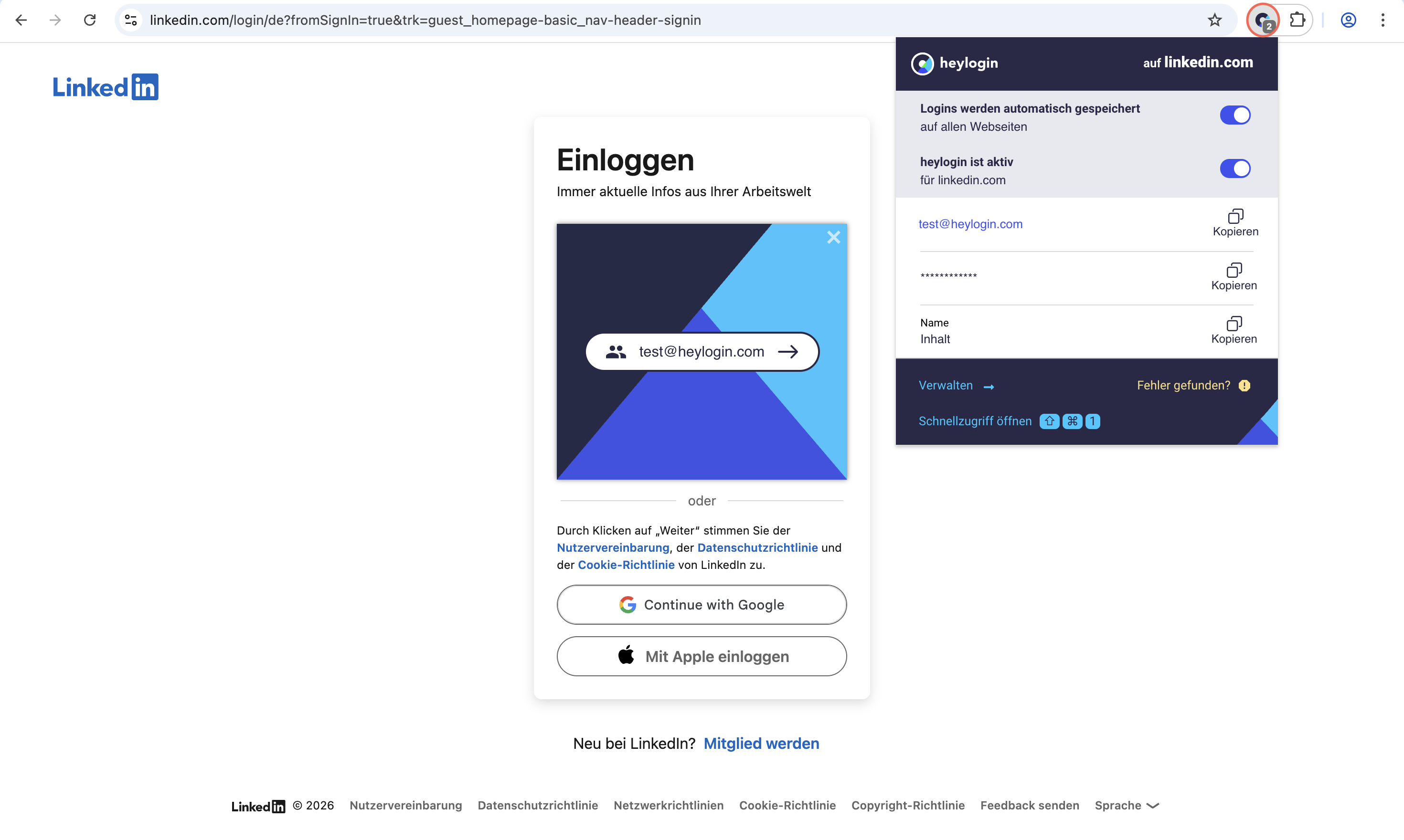Open the Chrome extensions puzzle icon
1404x840 pixels.
click(1297, 21)
